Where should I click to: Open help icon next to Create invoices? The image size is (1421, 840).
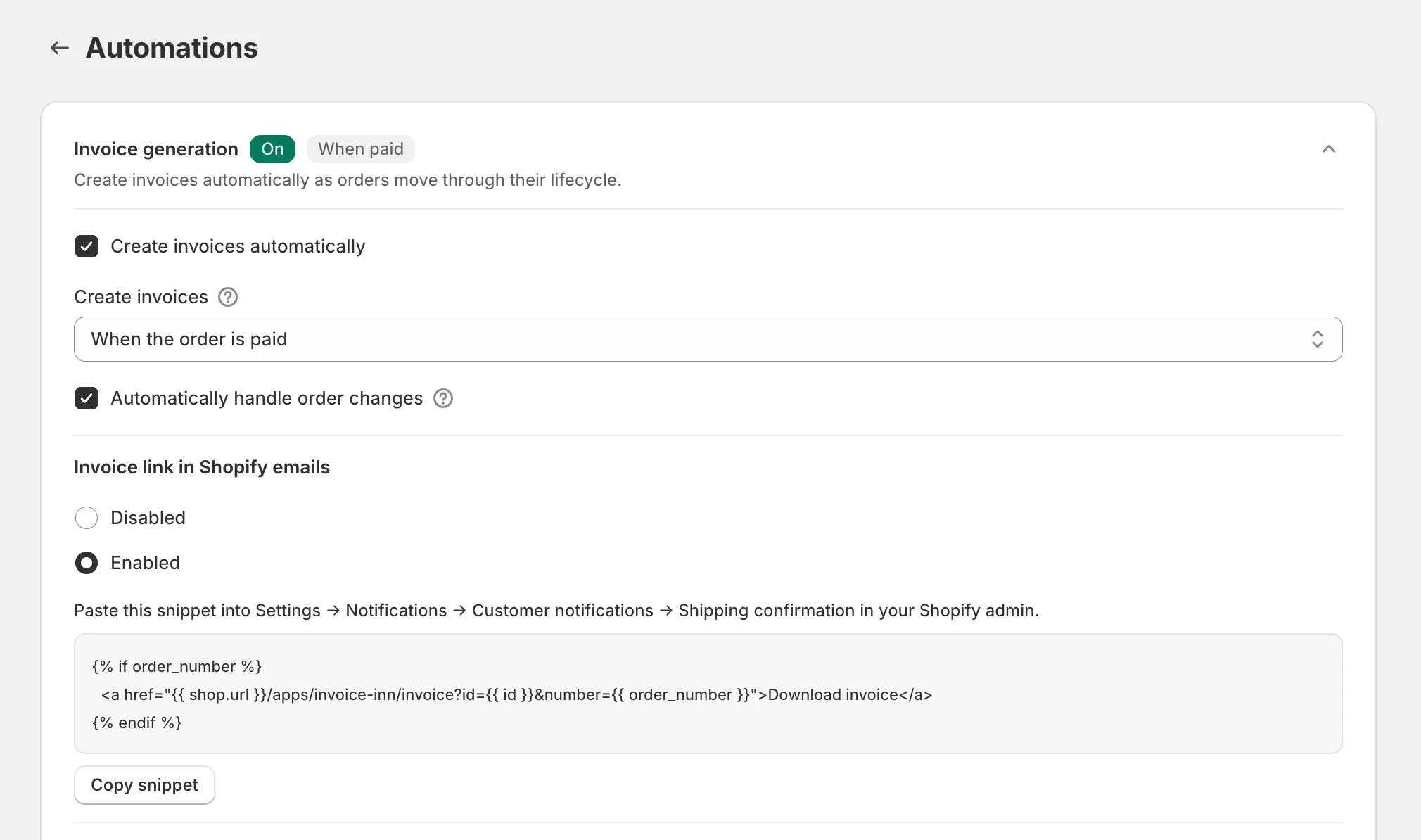pos(228,297)
